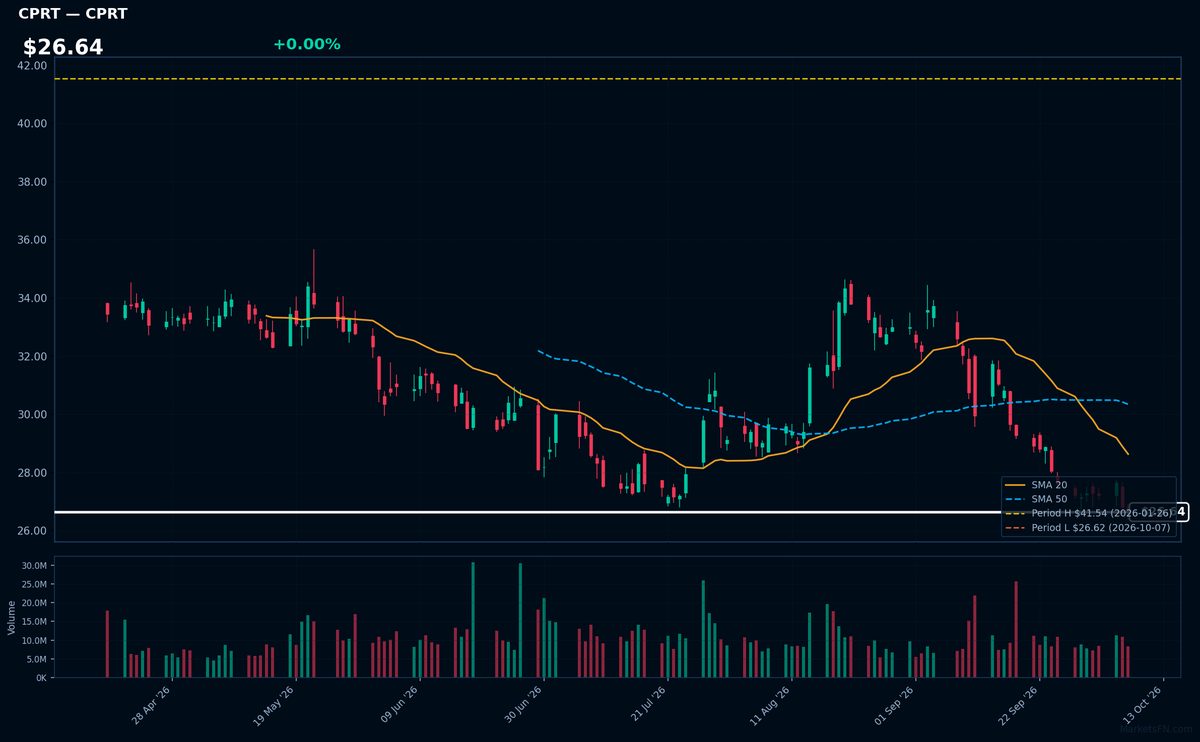
Task: Pick the "09 Jun '26" date label
Action: click(398, 704)
